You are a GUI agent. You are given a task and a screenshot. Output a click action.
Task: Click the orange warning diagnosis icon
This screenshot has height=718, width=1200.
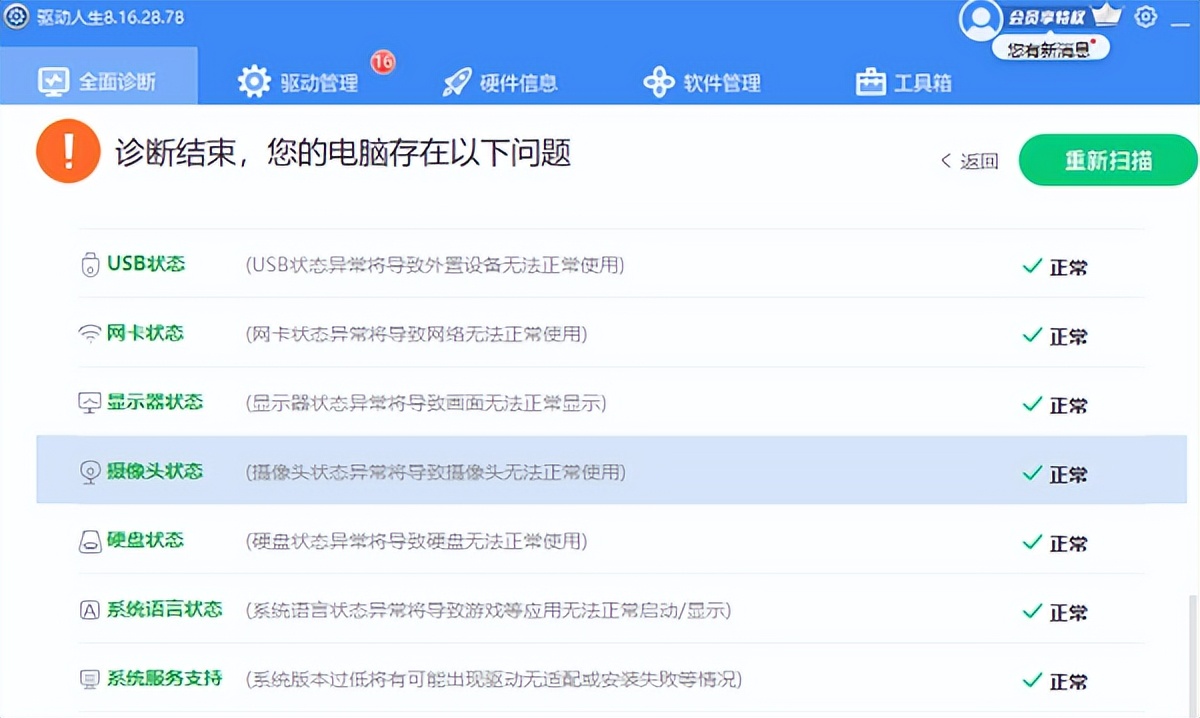pos(68,151)
